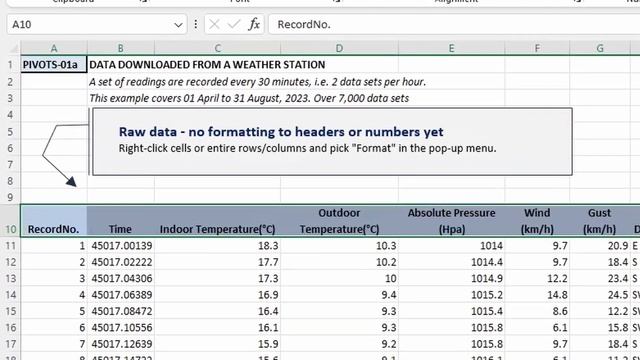Viewport: 640px width, 360px height.
Task: Click indoor temperature value 17.7
Action: (x=218, y=262)
